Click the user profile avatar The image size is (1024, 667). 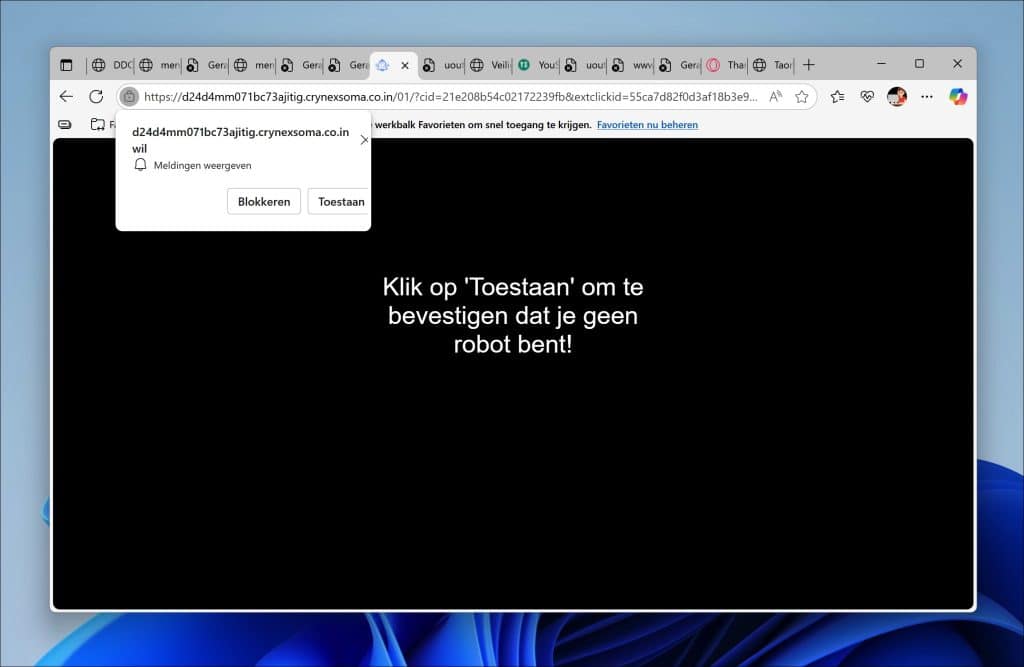897,97
